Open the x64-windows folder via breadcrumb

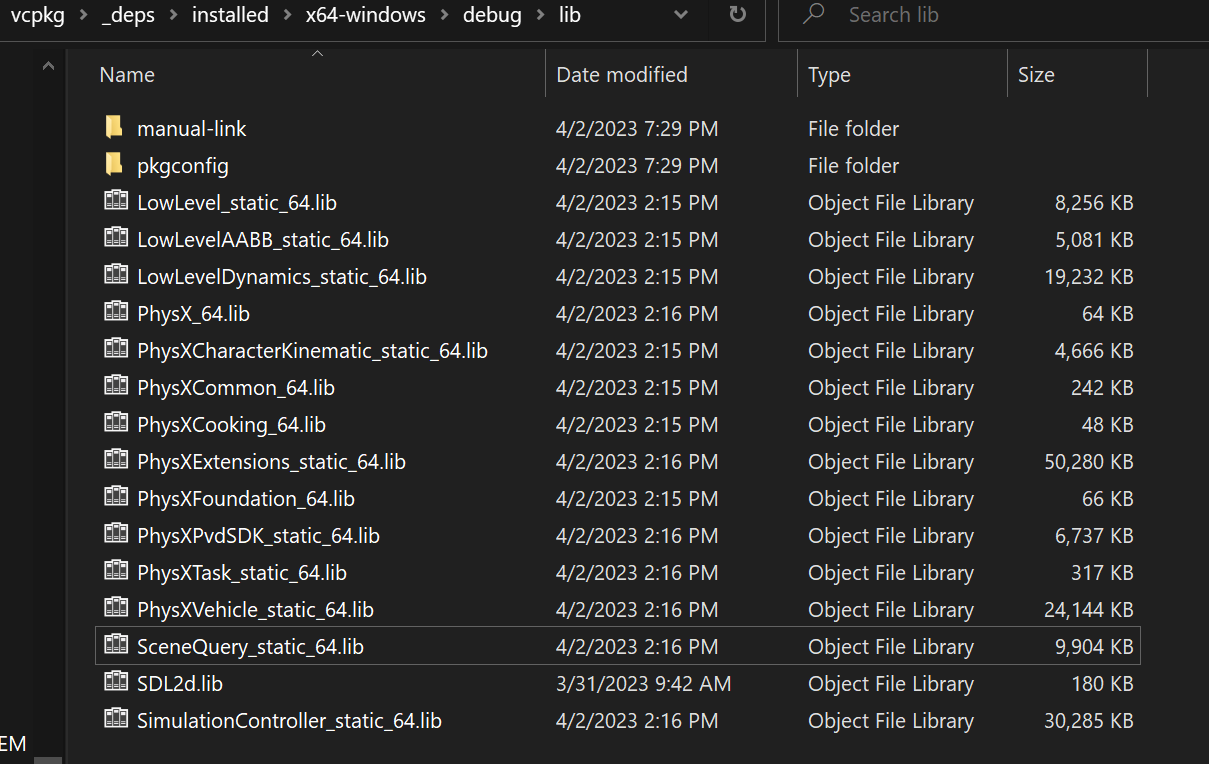pyautogui.click(x=365, y=14)
